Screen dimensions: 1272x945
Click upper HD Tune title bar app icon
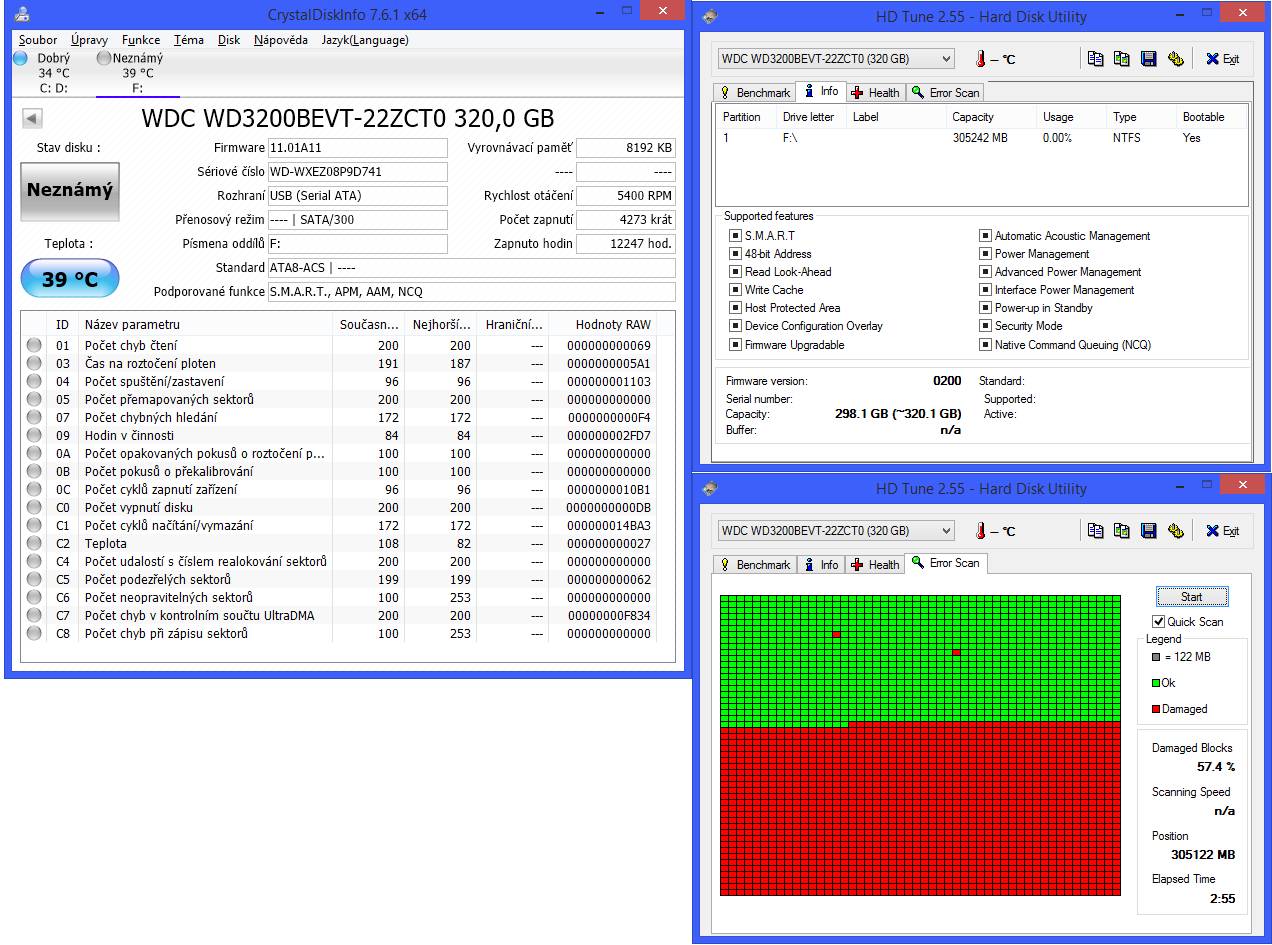(x=710, y=16)
